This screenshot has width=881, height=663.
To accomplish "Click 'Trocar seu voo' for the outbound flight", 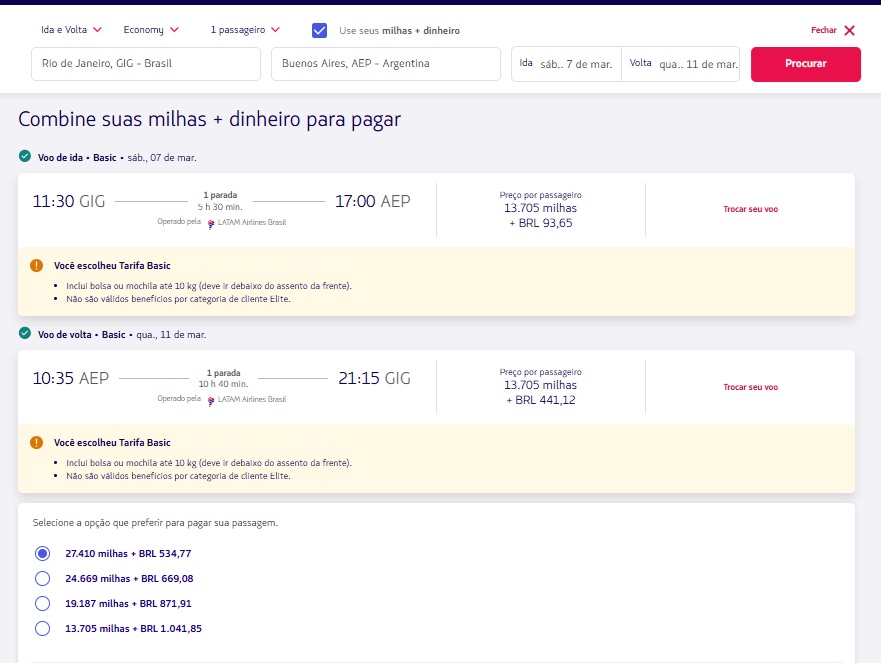I will click(x=750, y=210).
